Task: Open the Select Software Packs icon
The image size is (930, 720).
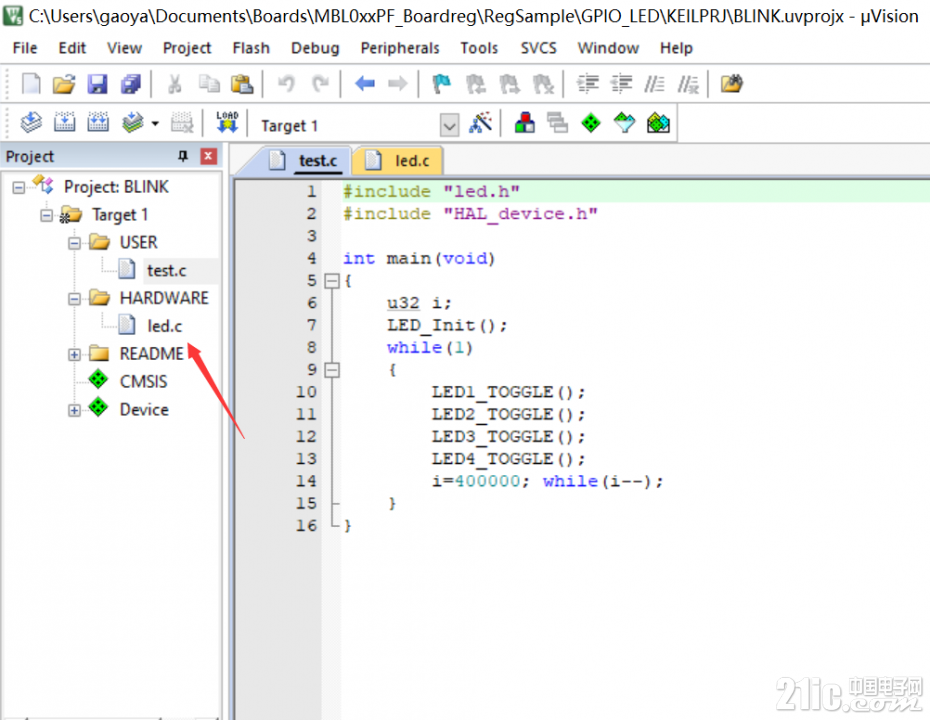Action: [x=624, y=123]
